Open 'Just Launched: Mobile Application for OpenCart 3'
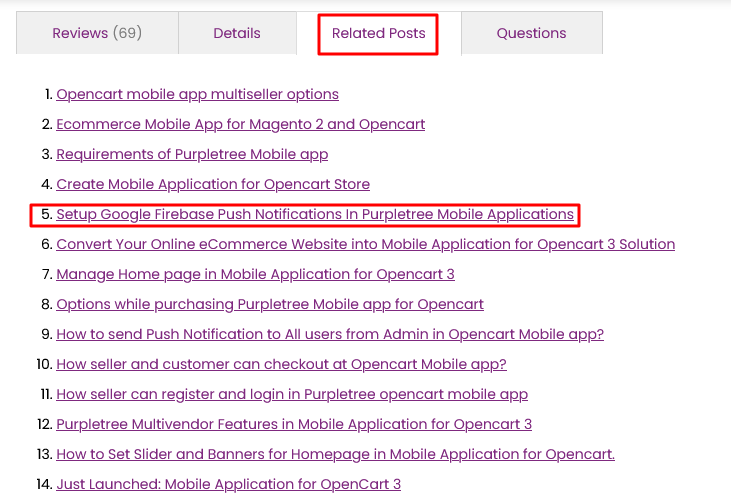Screen dimensions: 731x501 tap(228, 484)
